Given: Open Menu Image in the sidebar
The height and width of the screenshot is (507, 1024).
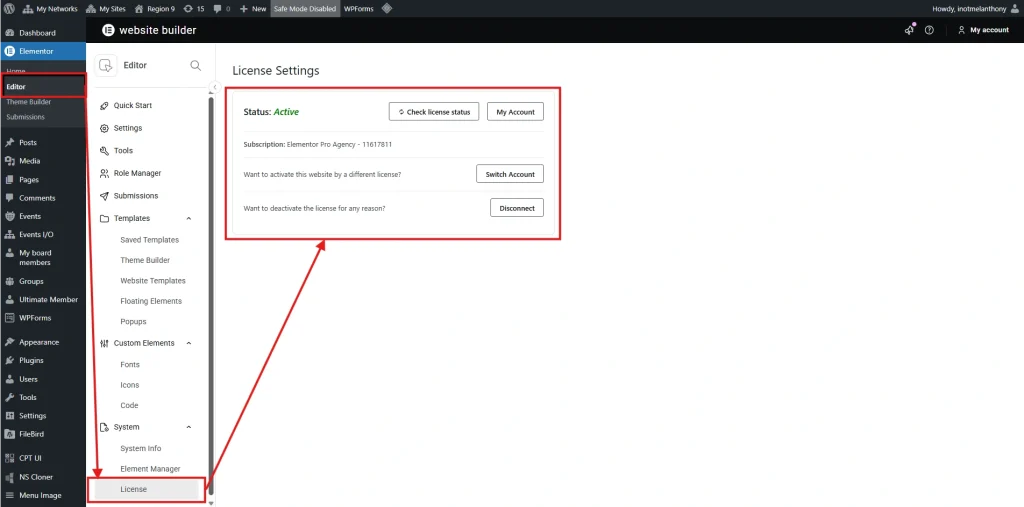Looking at the screenshot, I should (42, 495).
